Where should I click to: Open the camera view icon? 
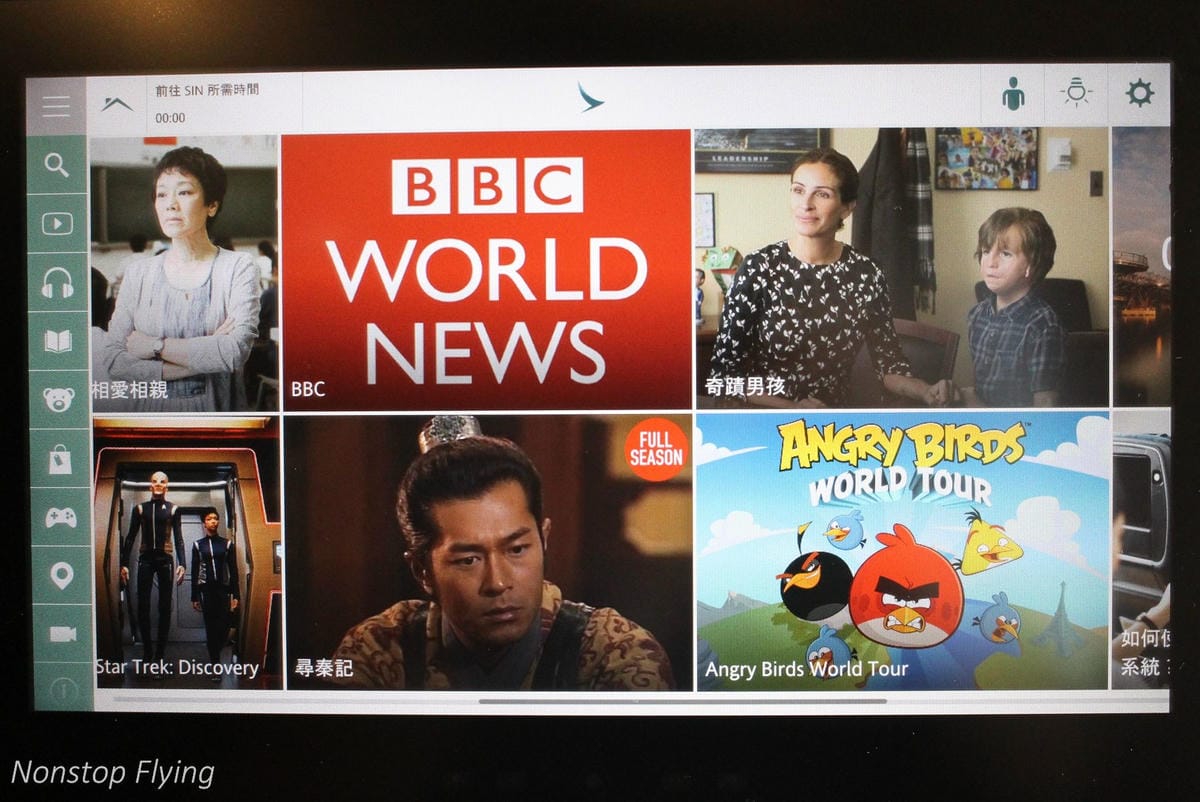62,634
